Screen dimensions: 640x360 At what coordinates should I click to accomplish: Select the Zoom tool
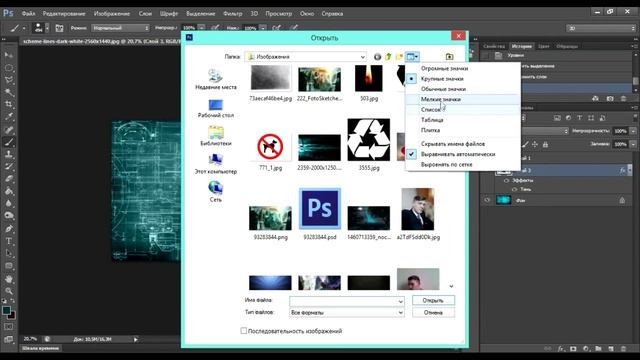[x=9, y=291]
